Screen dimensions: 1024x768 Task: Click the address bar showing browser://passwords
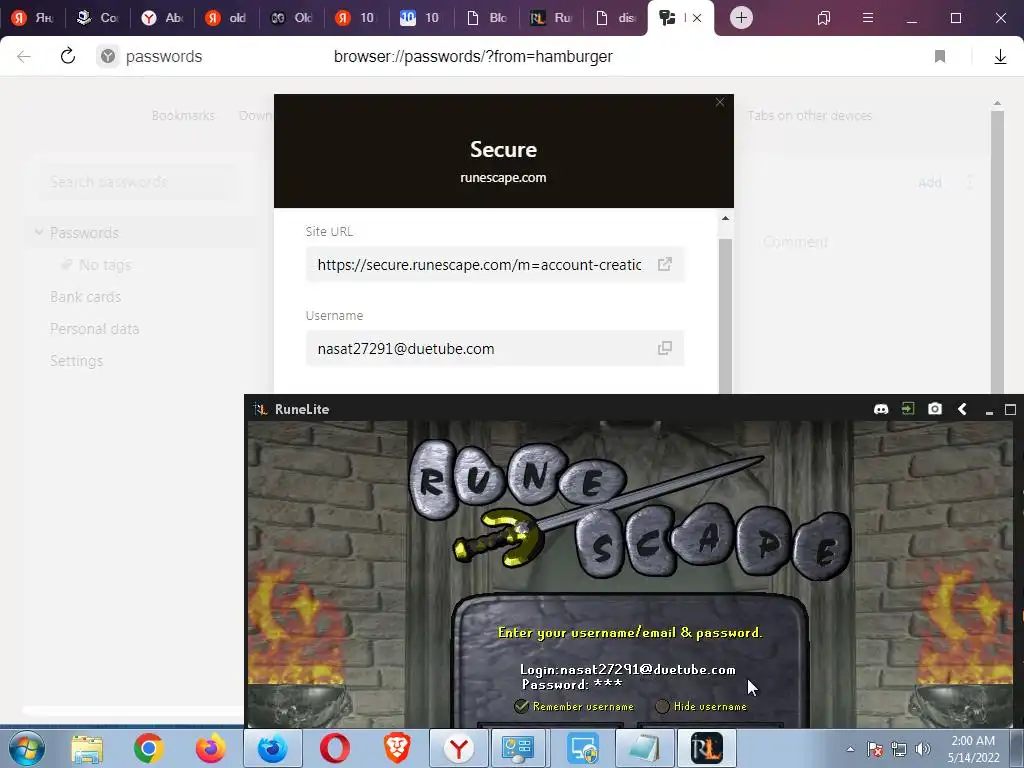(x=473, y=57)
